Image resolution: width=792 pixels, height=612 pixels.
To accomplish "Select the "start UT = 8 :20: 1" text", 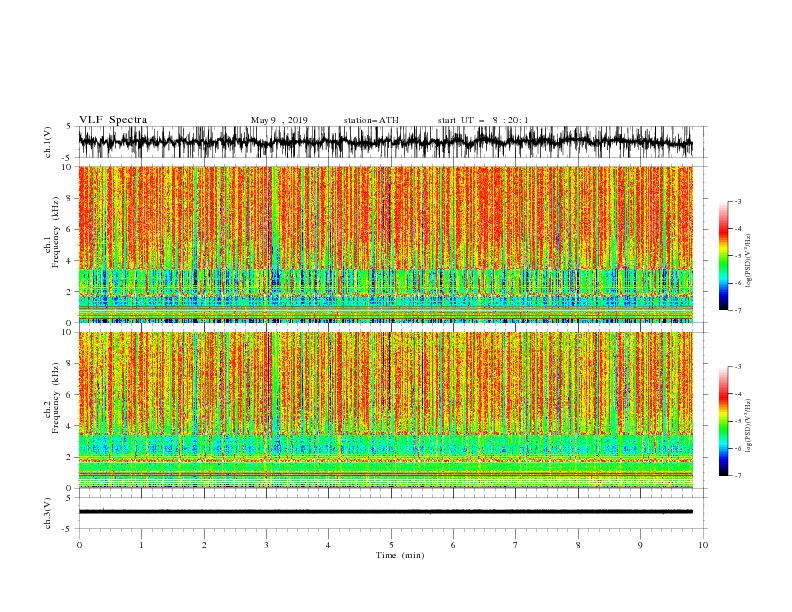I will (x=483, y=120).
